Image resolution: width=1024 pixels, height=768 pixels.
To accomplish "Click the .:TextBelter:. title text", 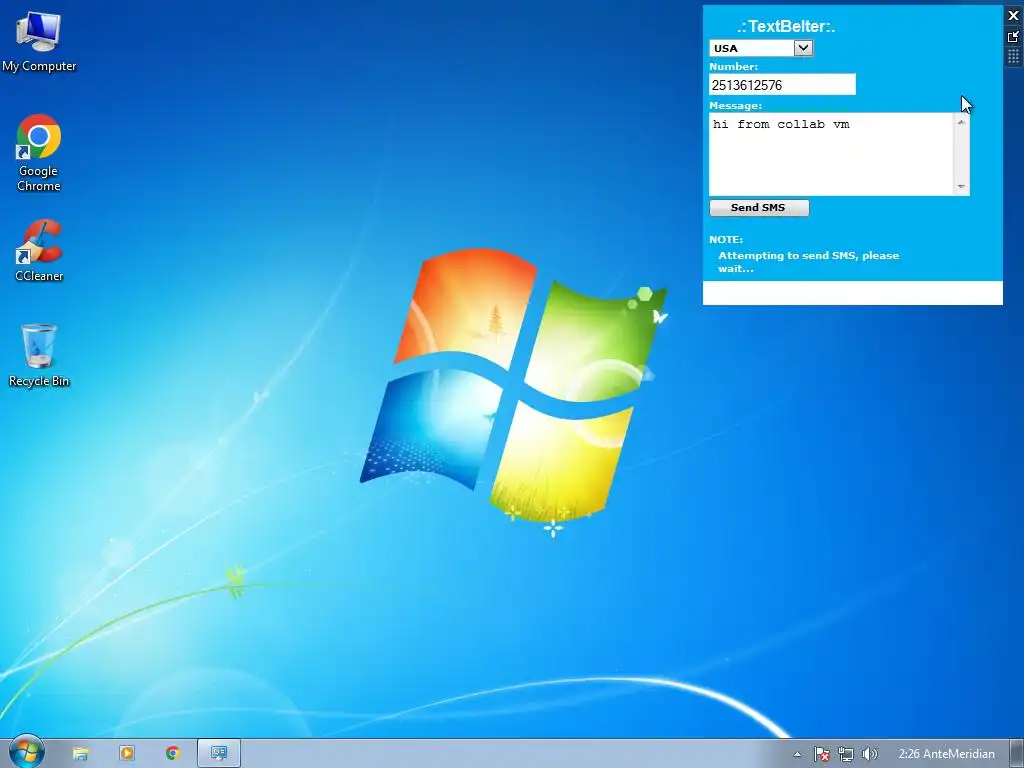I will (x=786, y=27).
